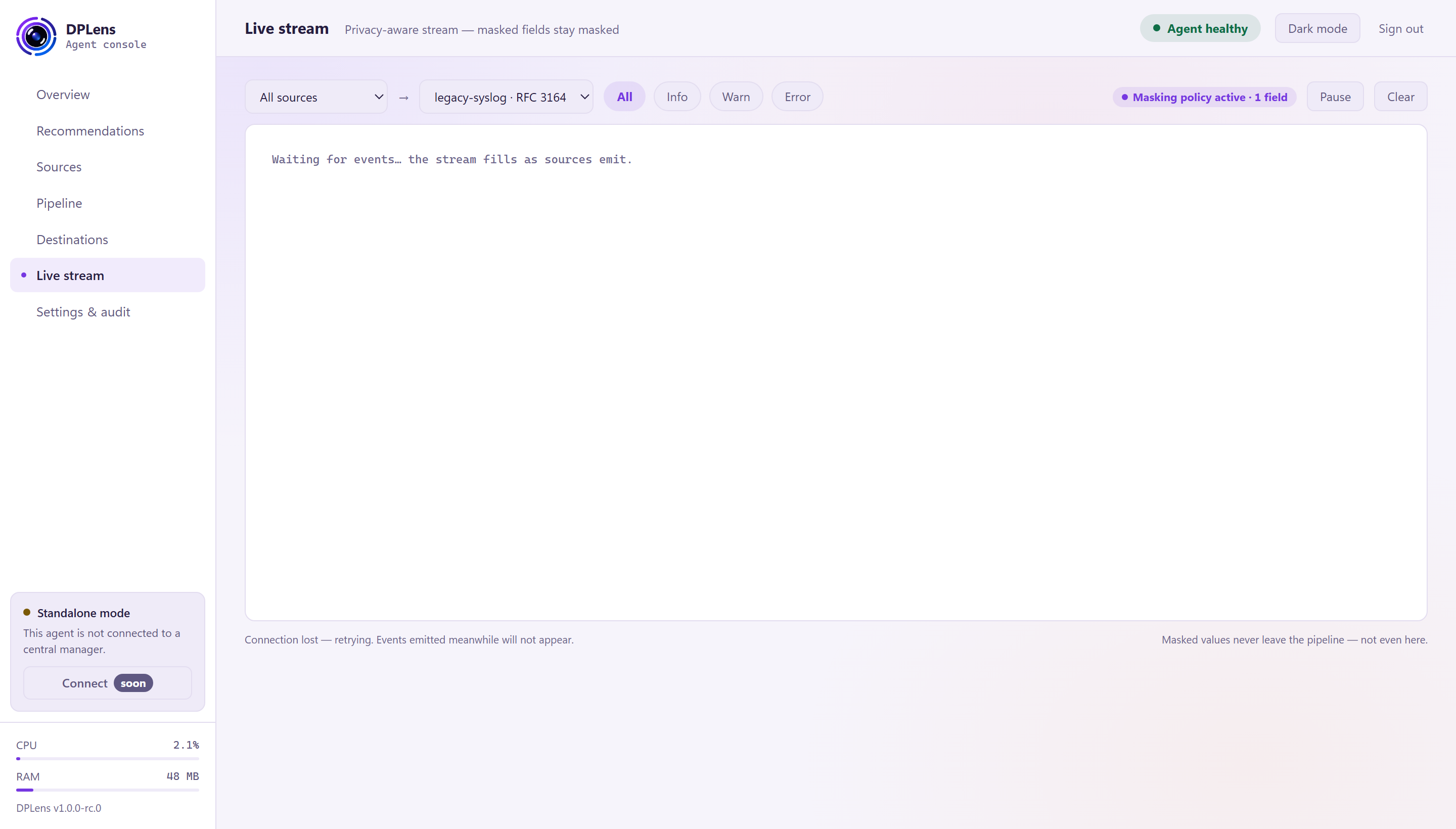Pause the live stream
Image resolution: width=1456 pixels, height=829 pixels.
(x=1335, y=97)
